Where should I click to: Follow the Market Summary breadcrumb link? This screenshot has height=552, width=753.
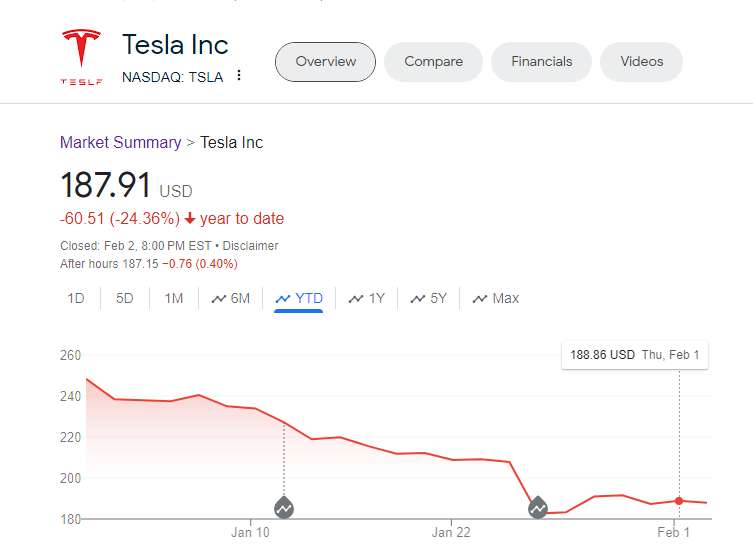tap(120, 142)
